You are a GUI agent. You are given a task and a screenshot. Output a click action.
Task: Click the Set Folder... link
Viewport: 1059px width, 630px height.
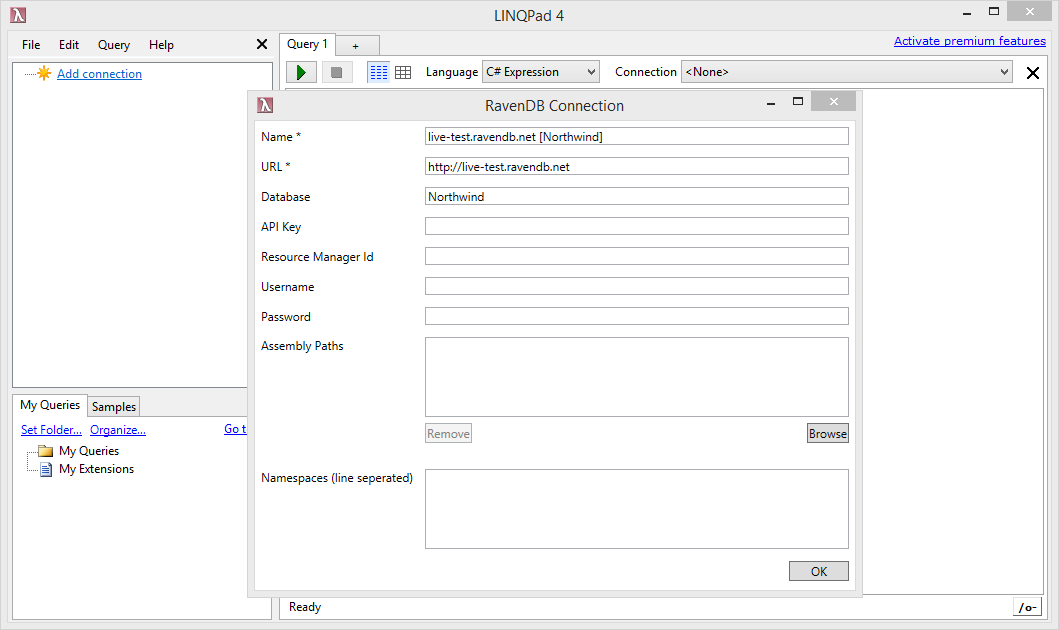tap(51, 429)
